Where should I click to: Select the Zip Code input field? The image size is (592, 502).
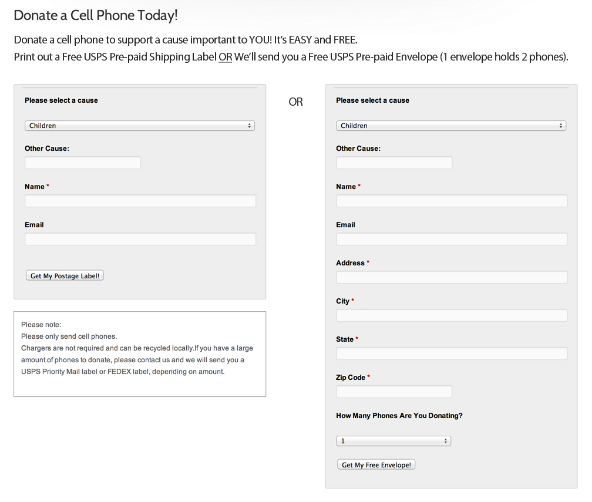[394, 391]
